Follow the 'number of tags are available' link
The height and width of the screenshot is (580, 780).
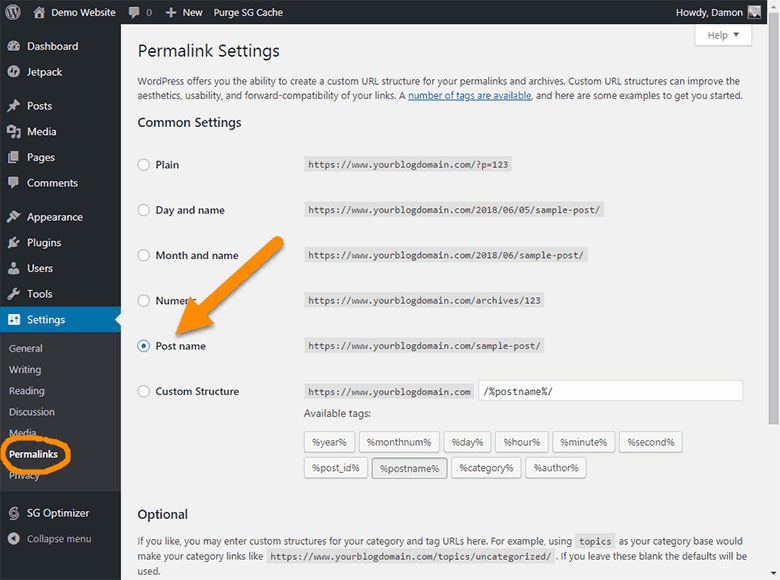click(470, 96)
